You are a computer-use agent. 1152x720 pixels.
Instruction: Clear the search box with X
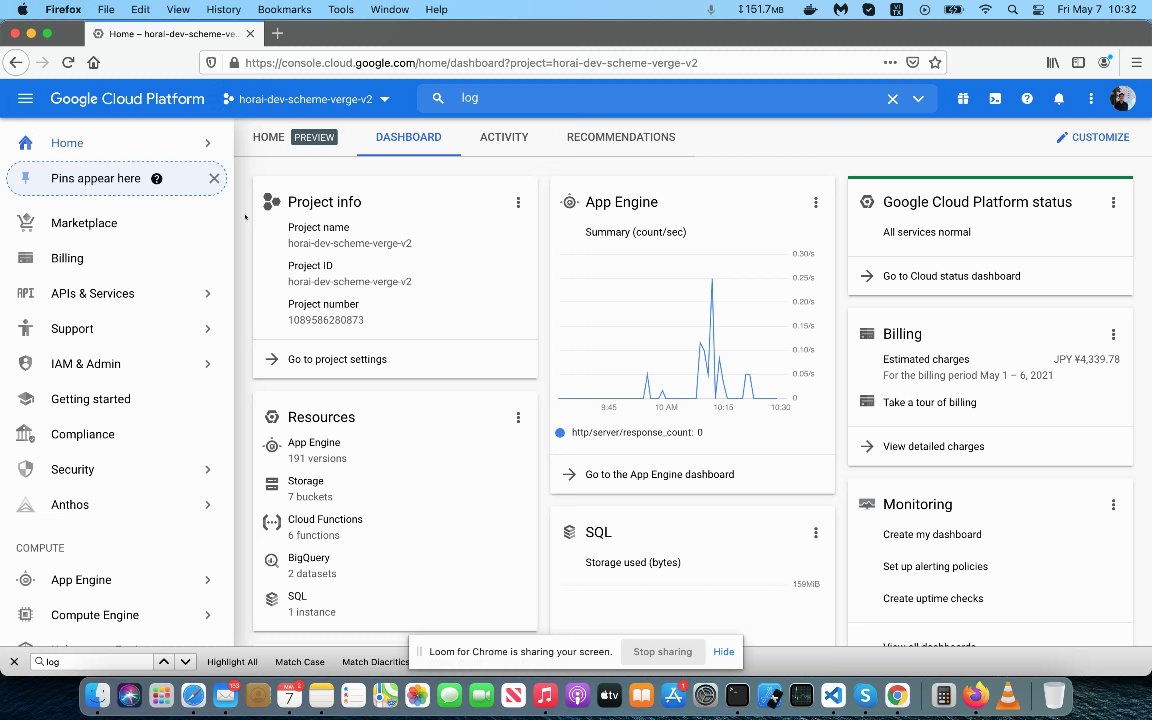[x=892, y=98]
